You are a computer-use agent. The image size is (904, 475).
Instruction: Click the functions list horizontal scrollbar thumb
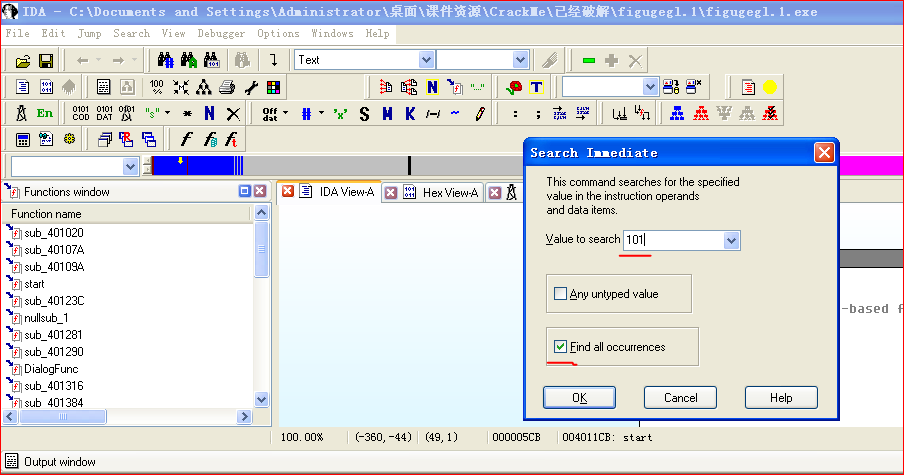tap(63, 416)
